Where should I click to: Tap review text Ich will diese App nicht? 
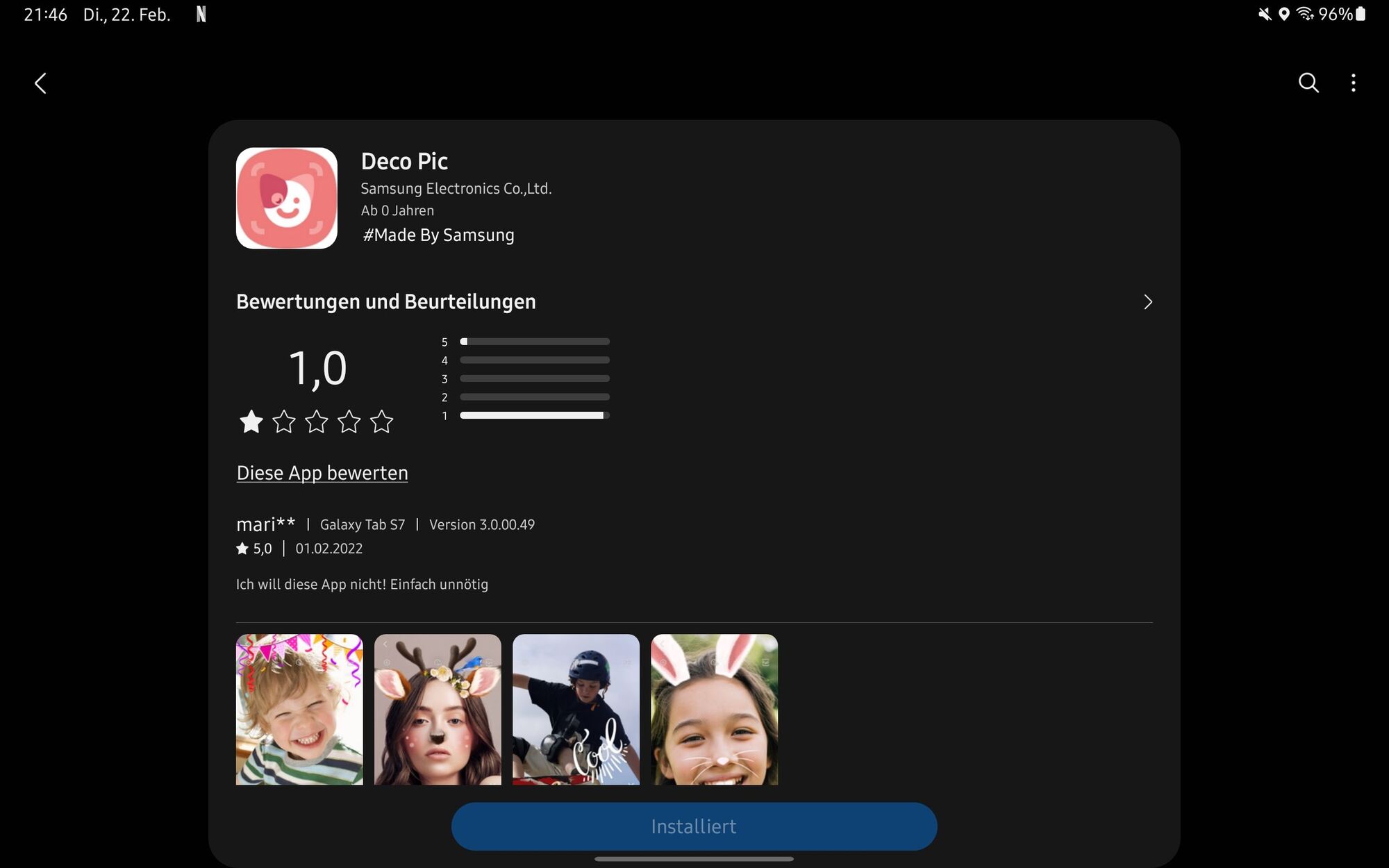(x=362, y=585)
